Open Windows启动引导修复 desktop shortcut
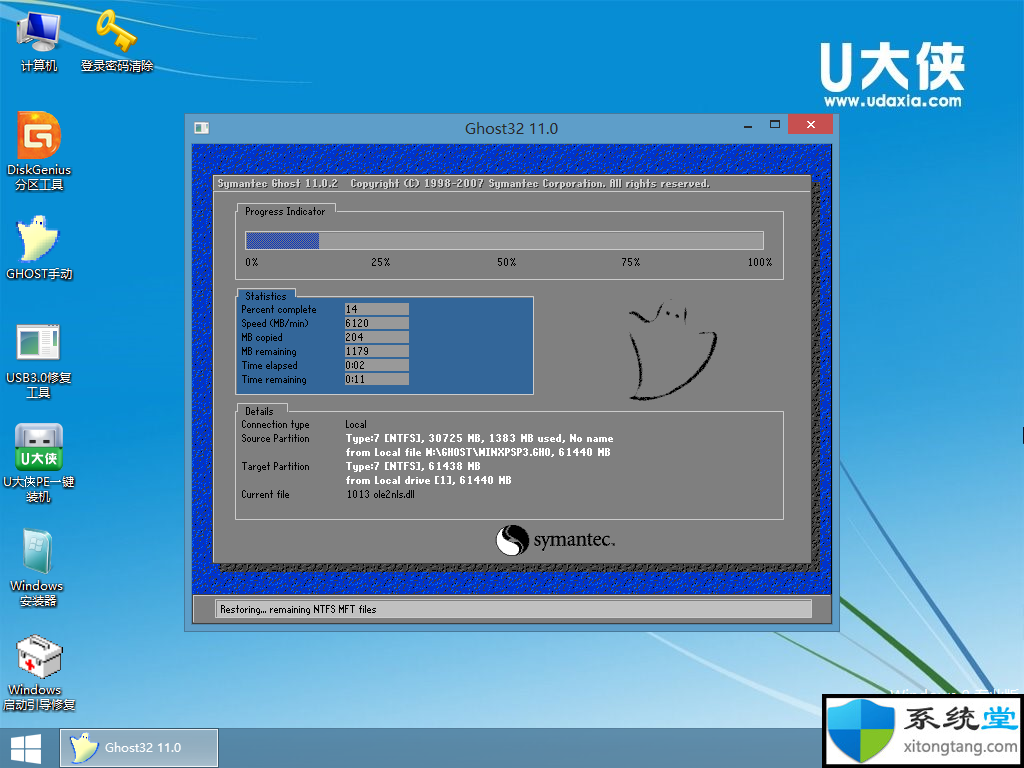The image size is (1024, 768). (39, 672)
